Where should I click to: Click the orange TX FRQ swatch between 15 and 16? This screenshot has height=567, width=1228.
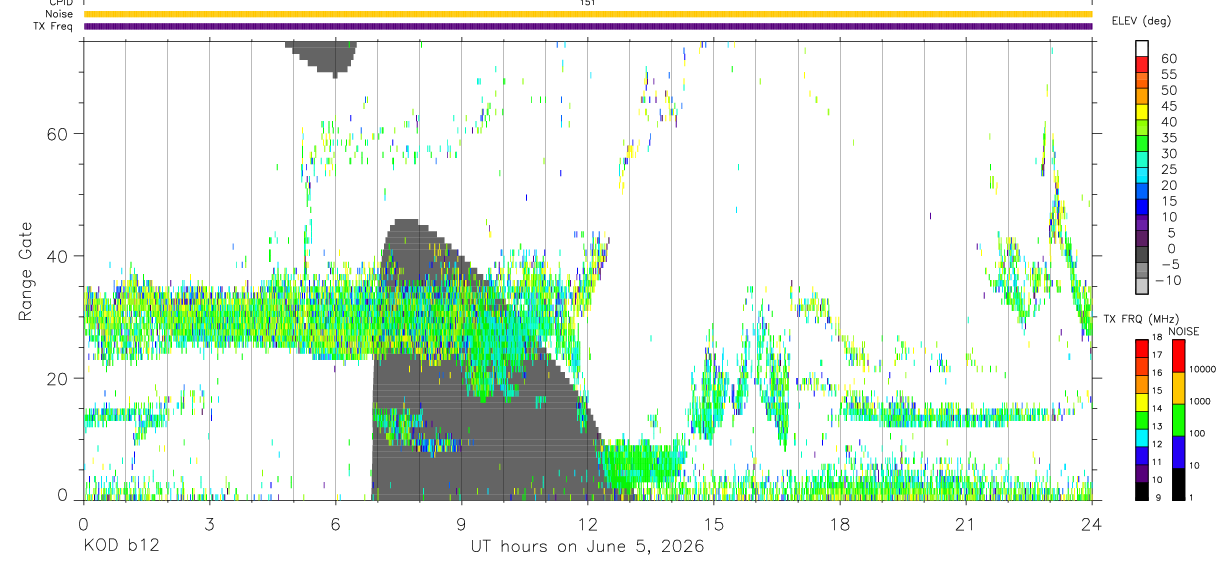coord(1142,383)
